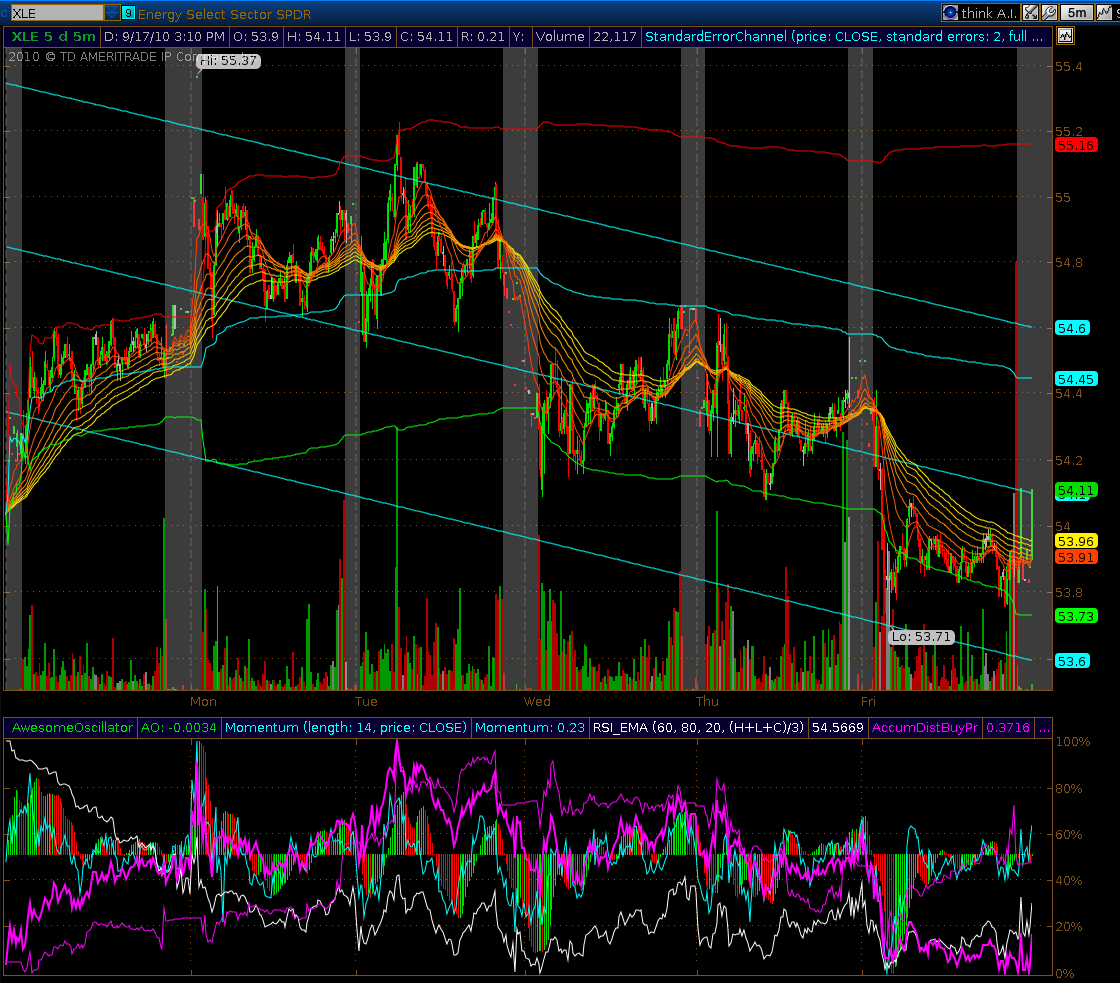The width and height of the screenshot is (1120, 983).
Task: Expand the lower studies ellipsis overflow
Action: tap(1044, 727)
